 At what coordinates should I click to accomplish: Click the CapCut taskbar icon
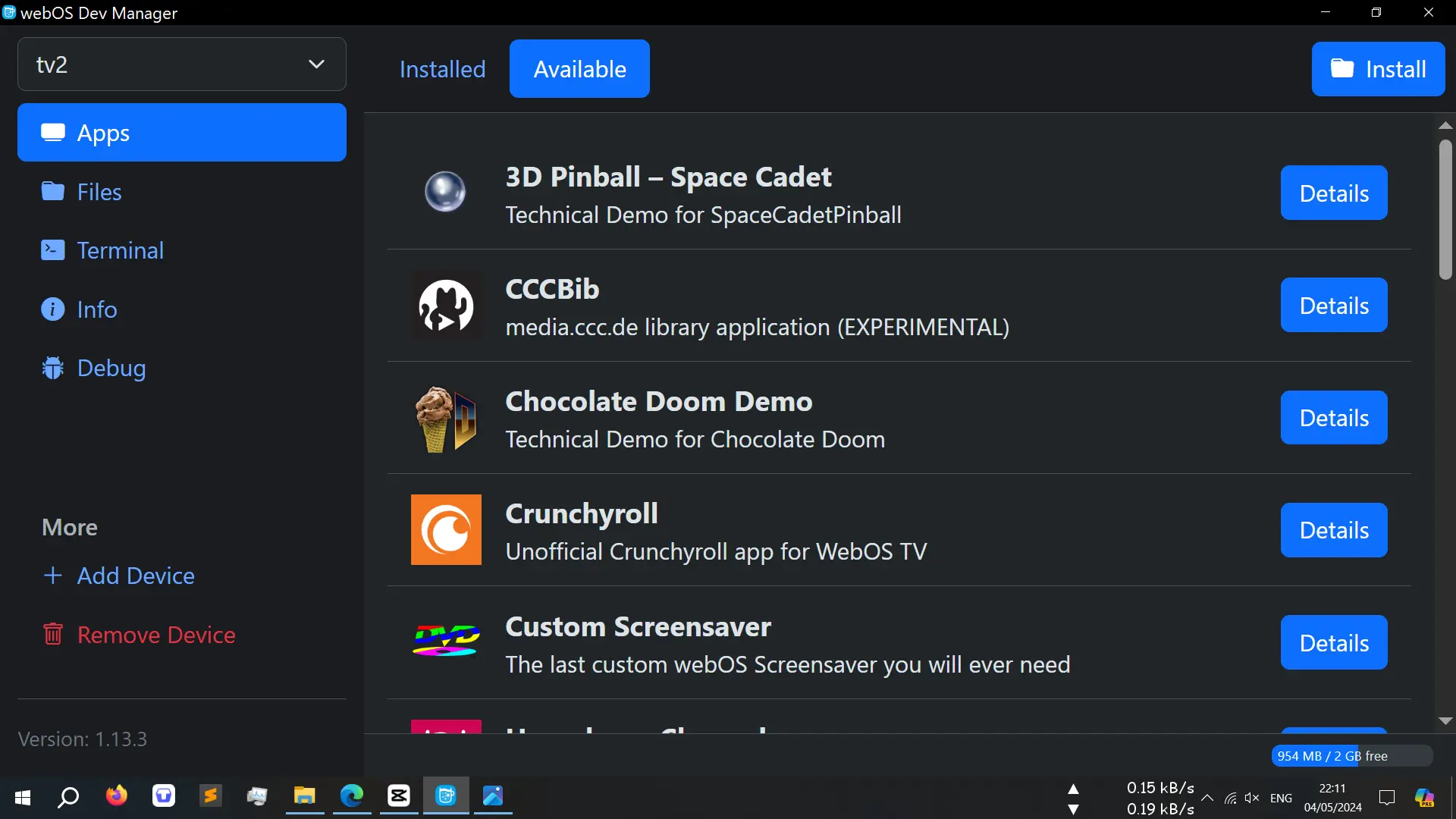click(398, 795)
